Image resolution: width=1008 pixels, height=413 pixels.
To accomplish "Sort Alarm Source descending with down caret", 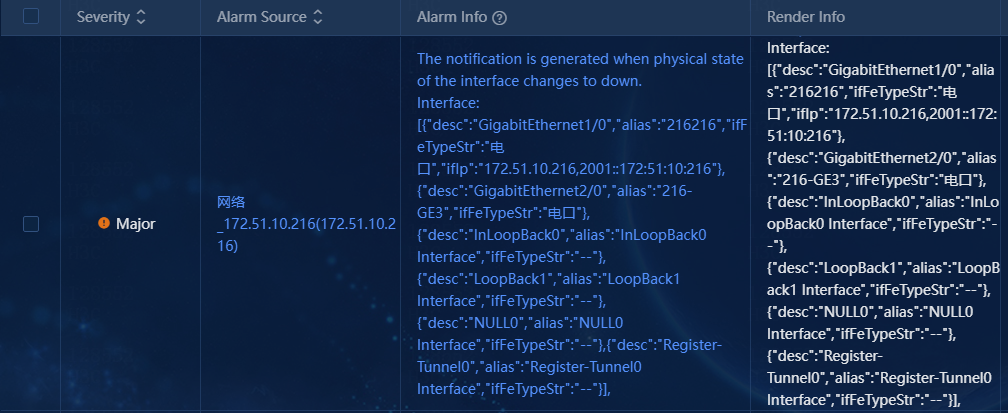I will 318,21.
